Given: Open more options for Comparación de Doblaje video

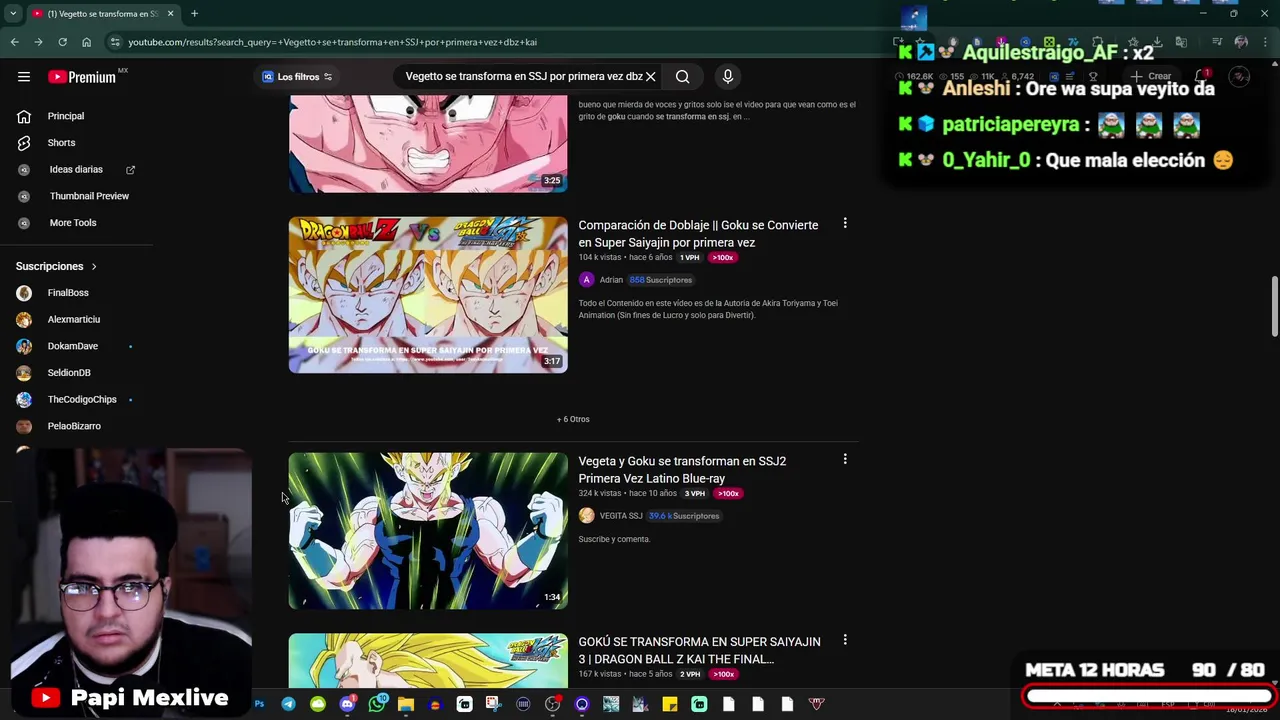Looking at the screenshot, I should 845,223.
